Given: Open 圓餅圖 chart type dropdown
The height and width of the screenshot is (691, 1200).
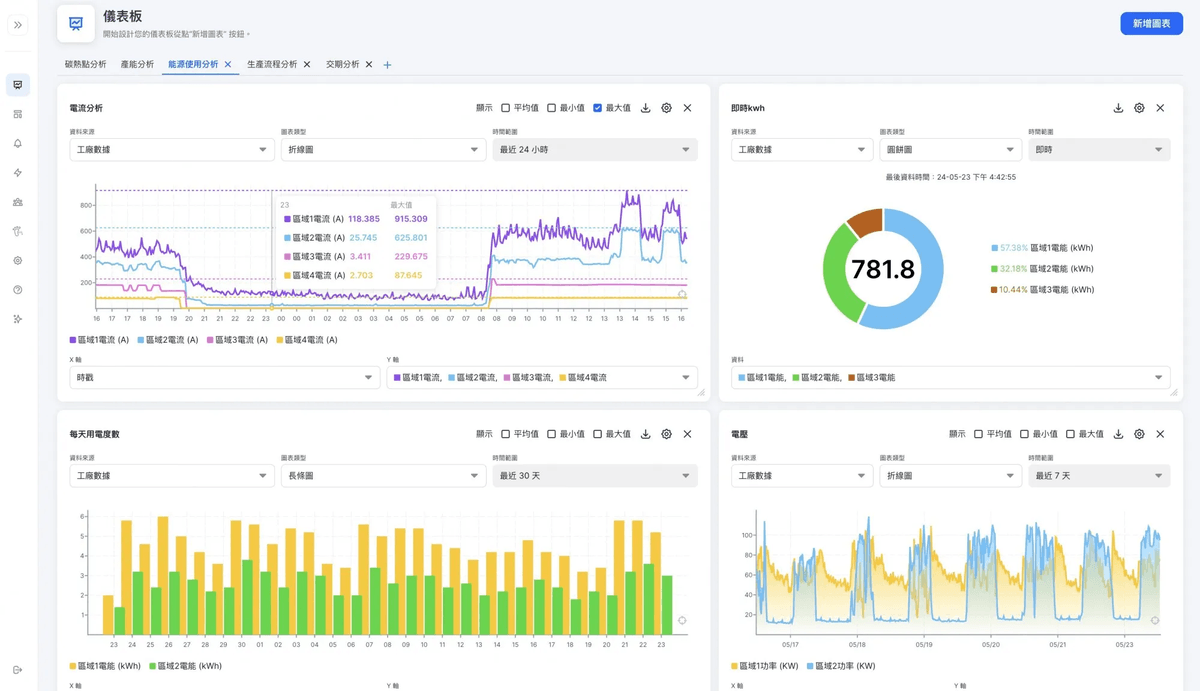Looking at the screenshot, I should coord(949,150).
